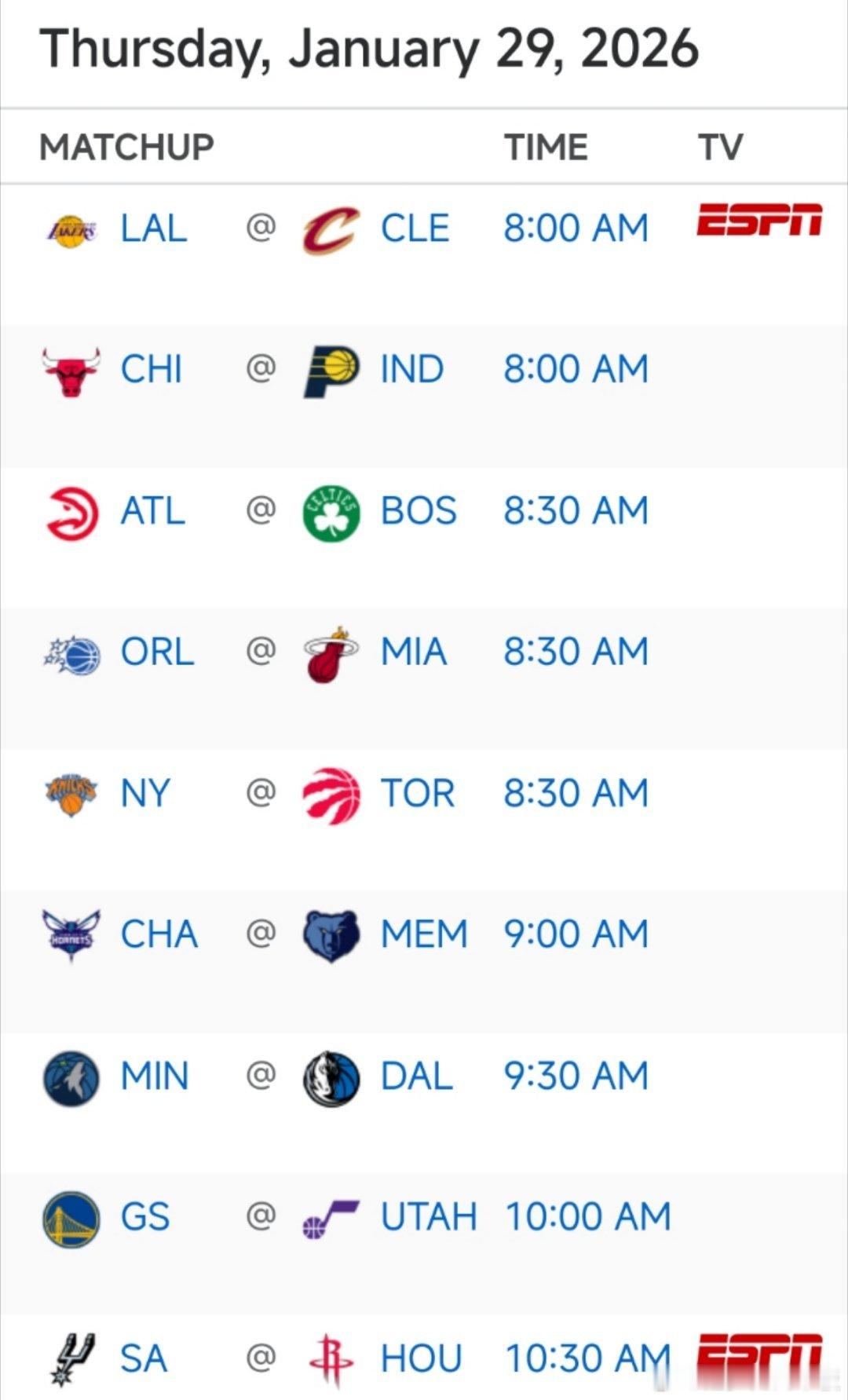
Task: Go to the NY Knicks team link
Action: click(145, 793)
